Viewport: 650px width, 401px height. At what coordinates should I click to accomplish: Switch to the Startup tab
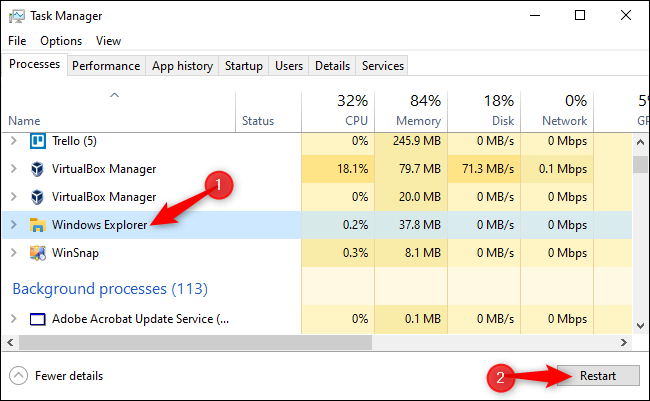point(244,66)
